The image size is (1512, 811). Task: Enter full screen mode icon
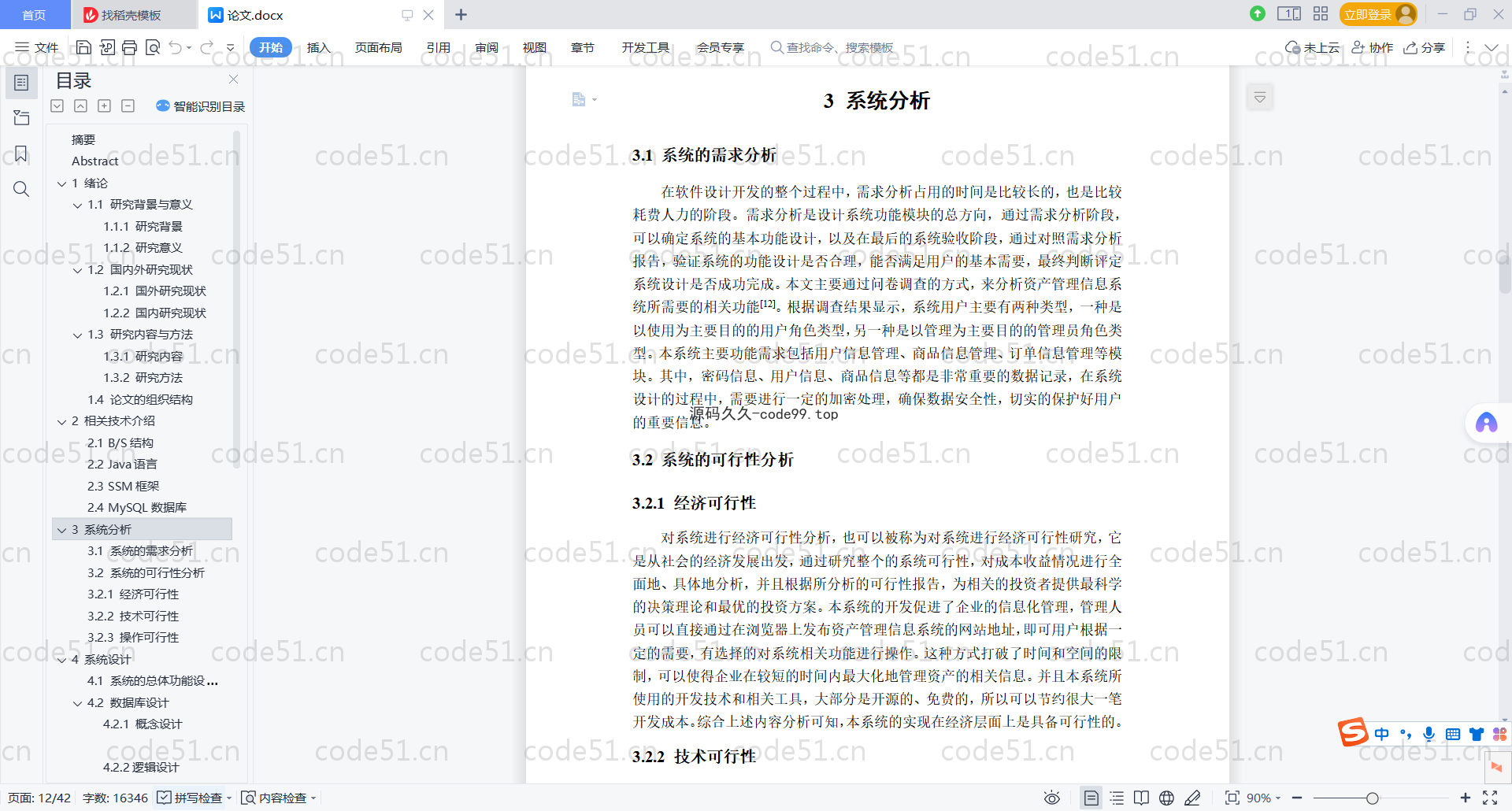[1490, 798]
